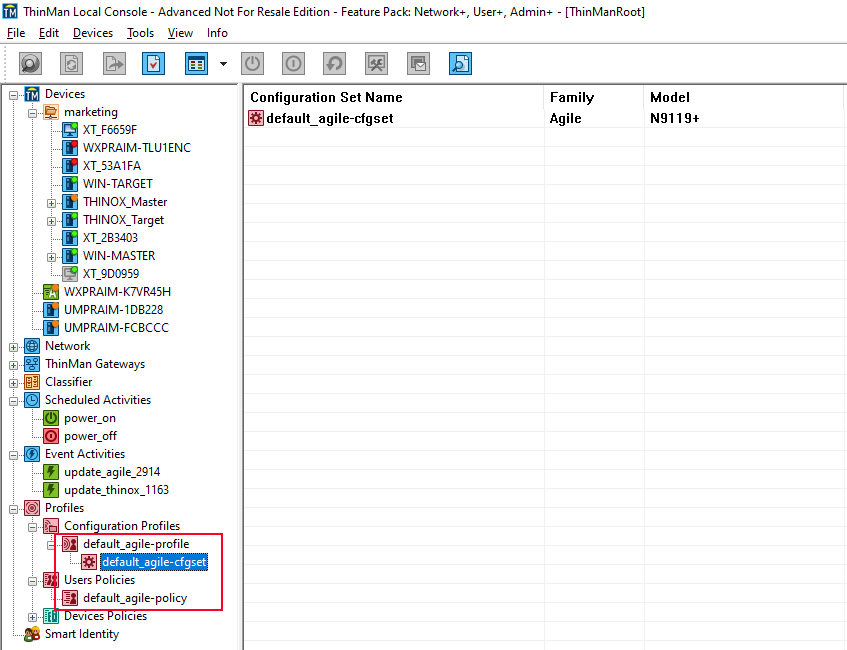Collapse the Event Activities node
The image size is (847, 650).
(x=14, y=455)
